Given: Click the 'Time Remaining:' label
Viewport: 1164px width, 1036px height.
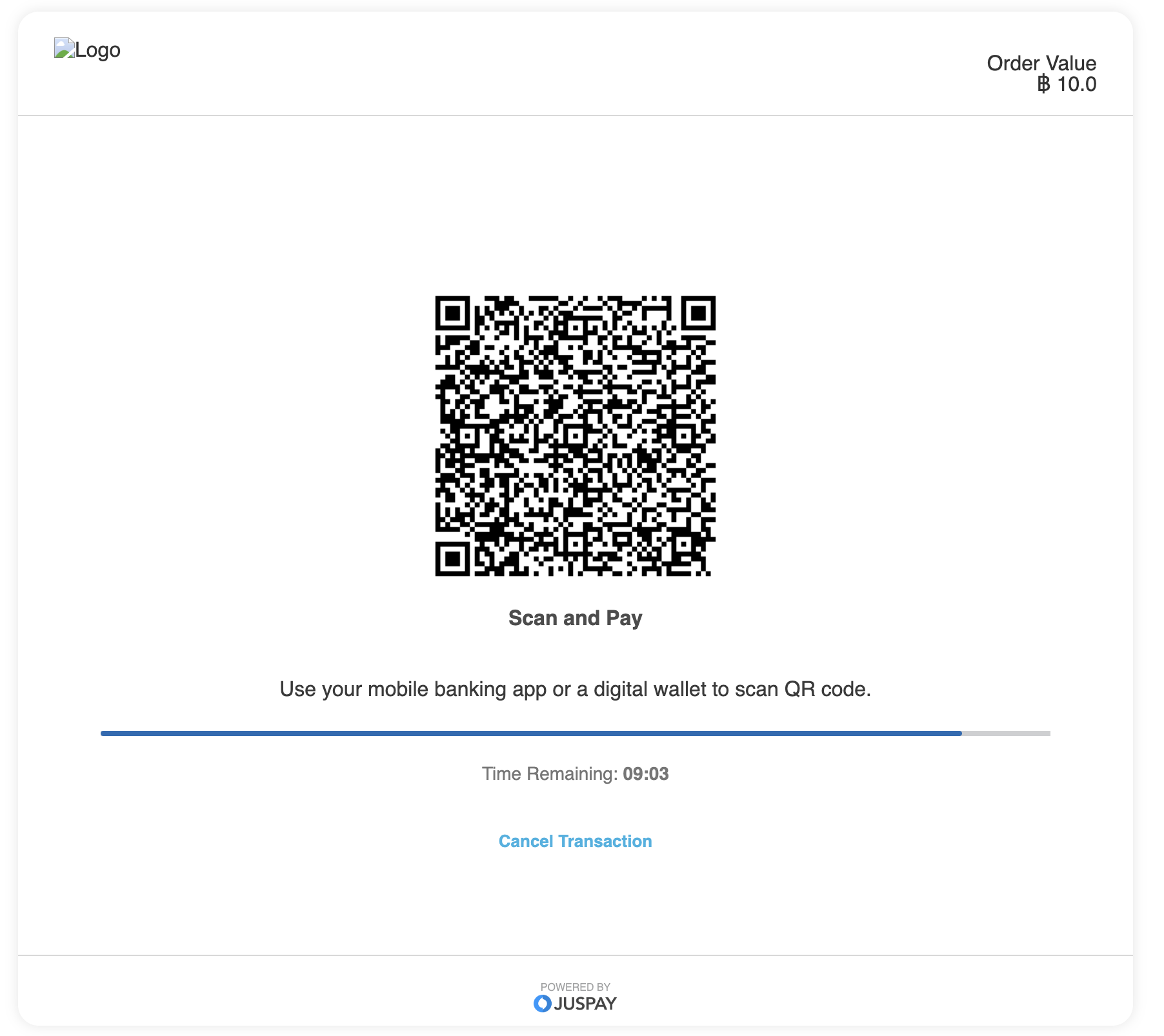Looking at the screenshot, I should click(550, 773).
